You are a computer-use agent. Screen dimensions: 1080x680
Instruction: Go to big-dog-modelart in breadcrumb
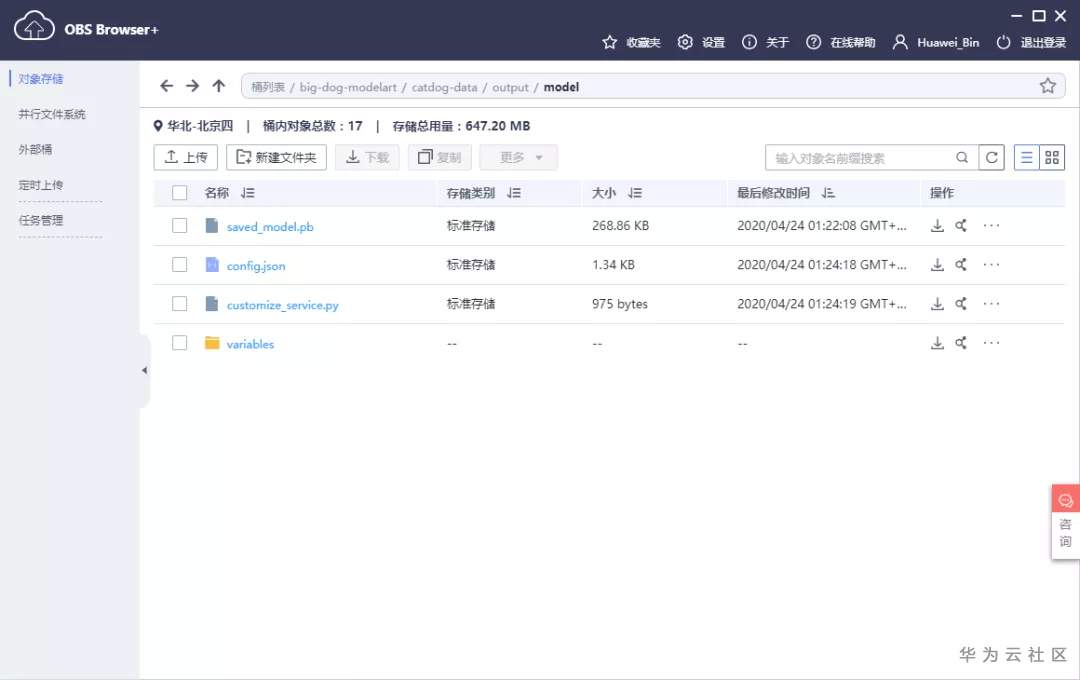pyautogui.click(x=348, y=87)
